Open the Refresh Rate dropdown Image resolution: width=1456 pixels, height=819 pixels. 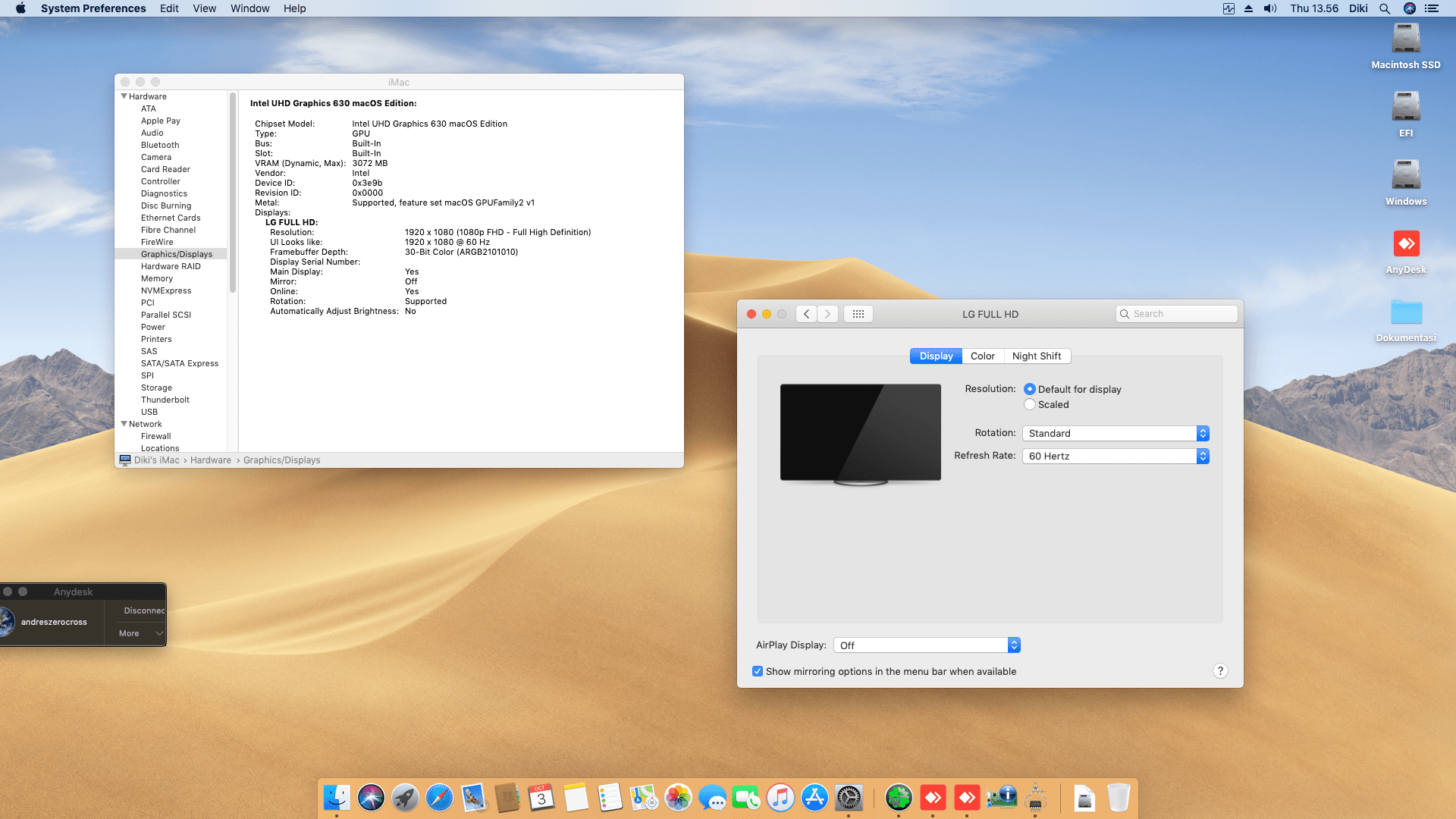pyautogui.click(x=1115, y=456)
